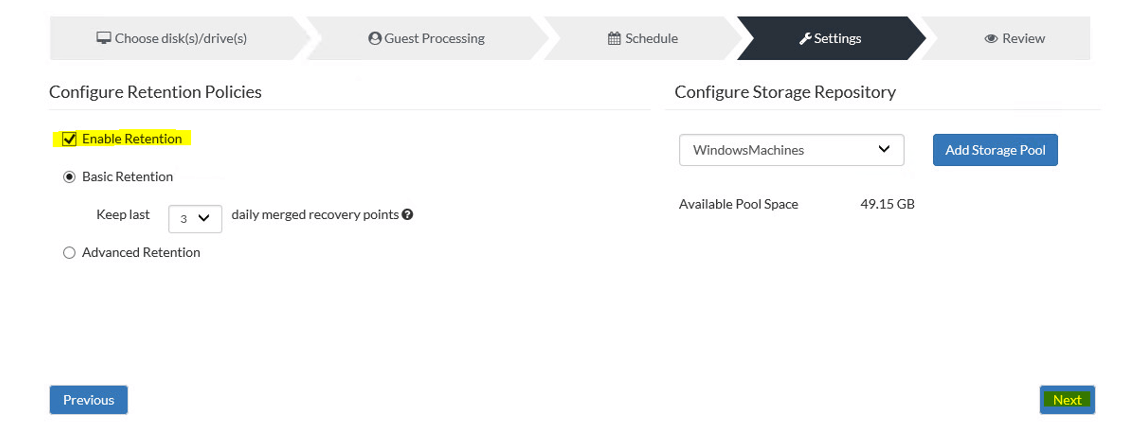The height and width of the screenshot is (446, 1129).
Task: Go back with the Previous button
Action: coord(89,400)
